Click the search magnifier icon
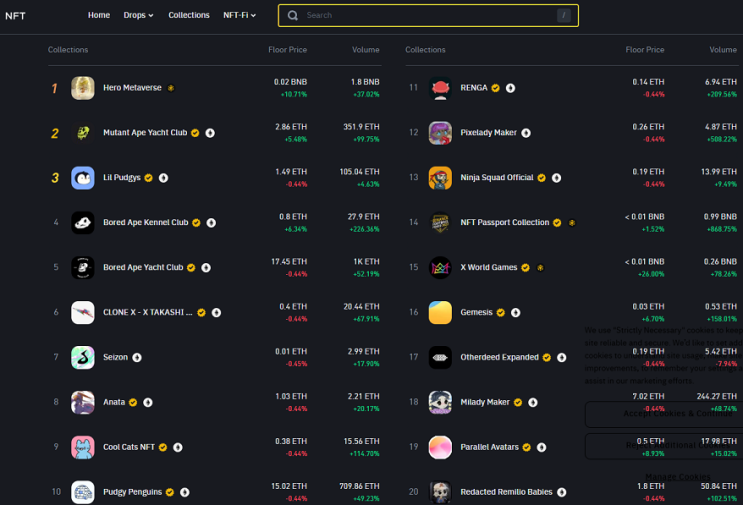The image size is (743, 505). click(x=293, y=15)
